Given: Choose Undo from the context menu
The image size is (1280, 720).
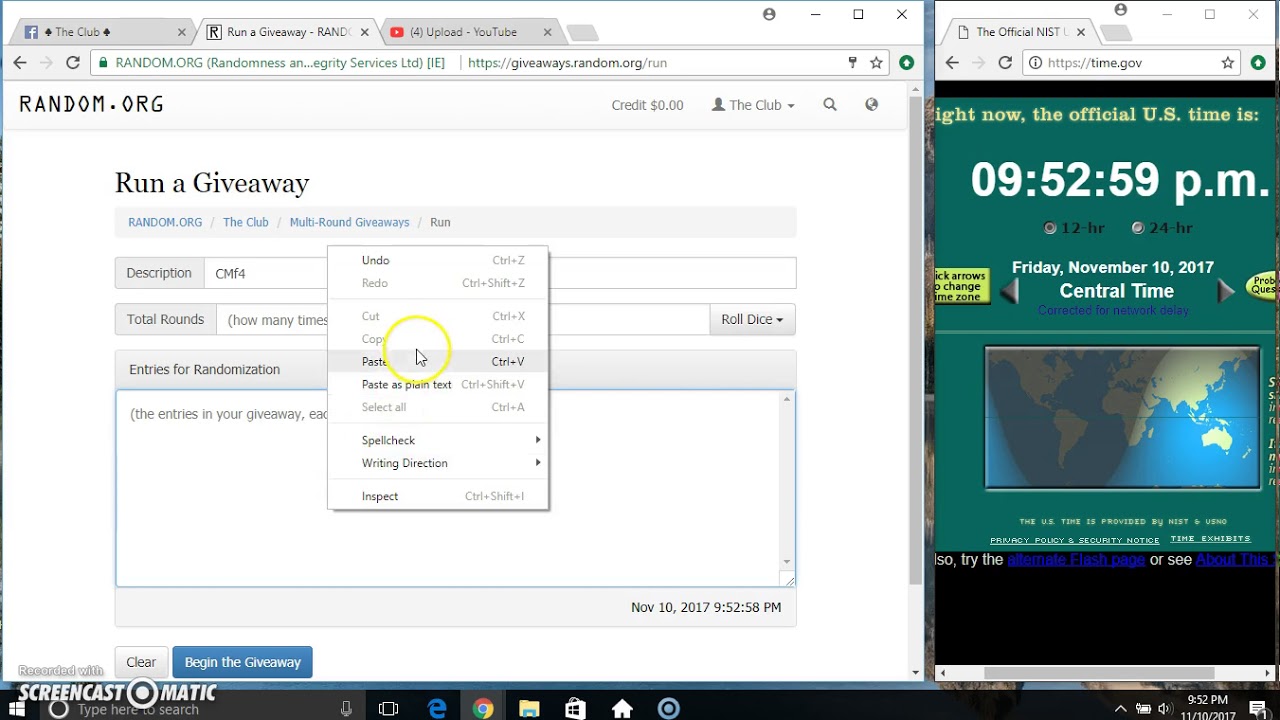Looking at the screenshot, I should click(438, 260).
